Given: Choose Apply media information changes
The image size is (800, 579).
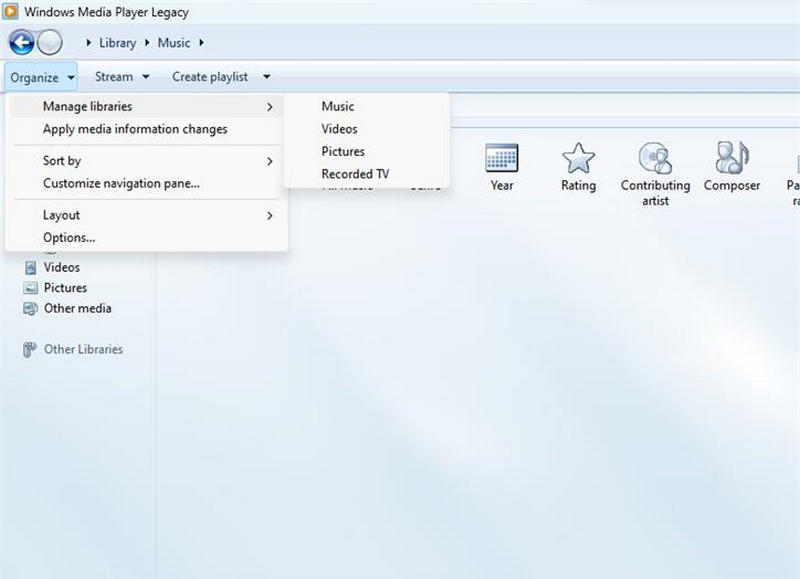Looking at the screenshot, I should pos(146,129).
